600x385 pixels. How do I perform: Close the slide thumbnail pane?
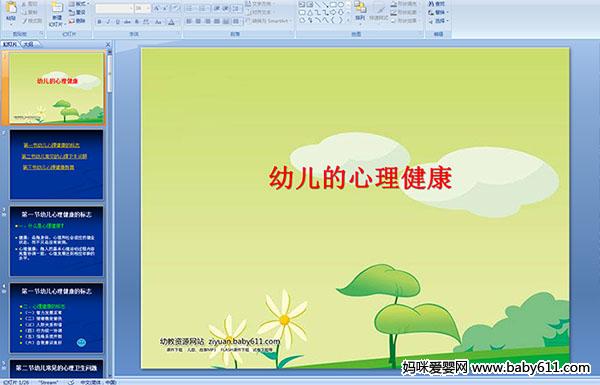click(108, 45)
